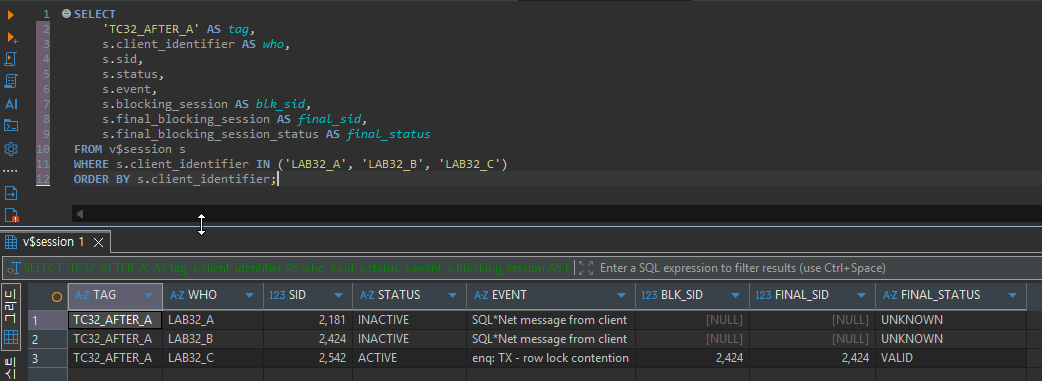Select LAB32_B cell in WHO column
The height and width of the screenshot is (381, 1042).
[213, 339]
